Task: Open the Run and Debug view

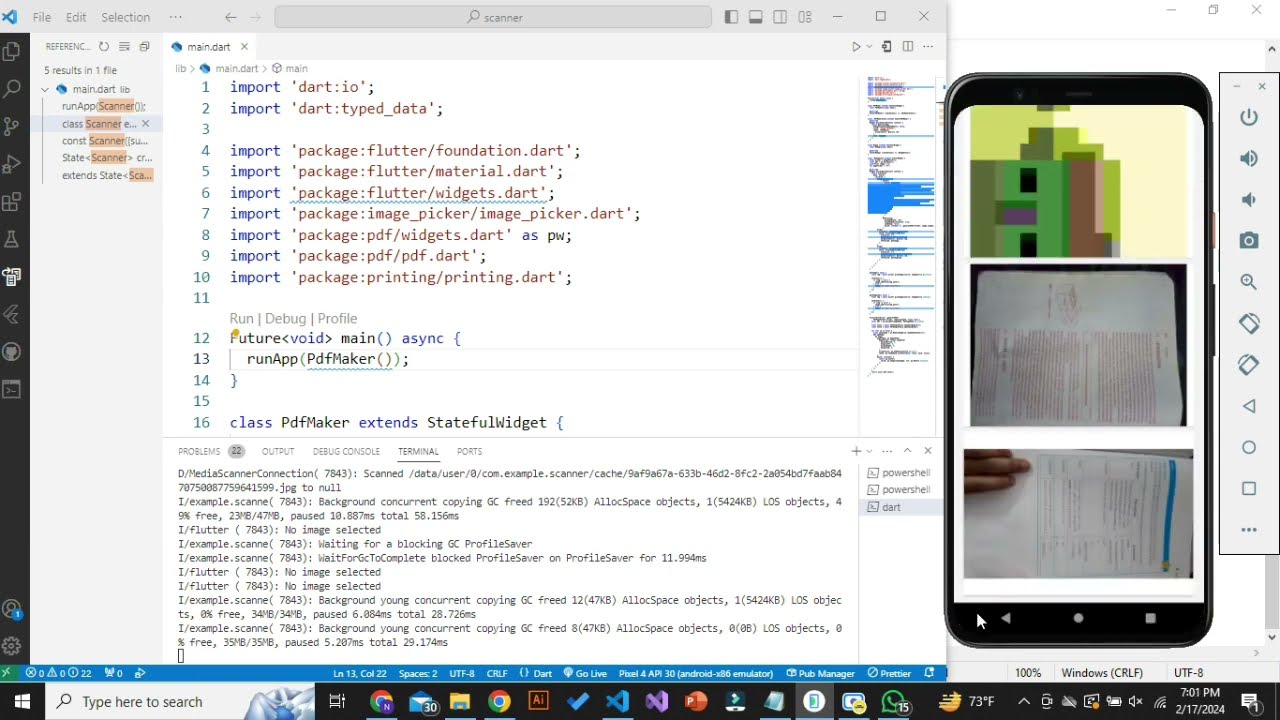Action: [12, 164]
